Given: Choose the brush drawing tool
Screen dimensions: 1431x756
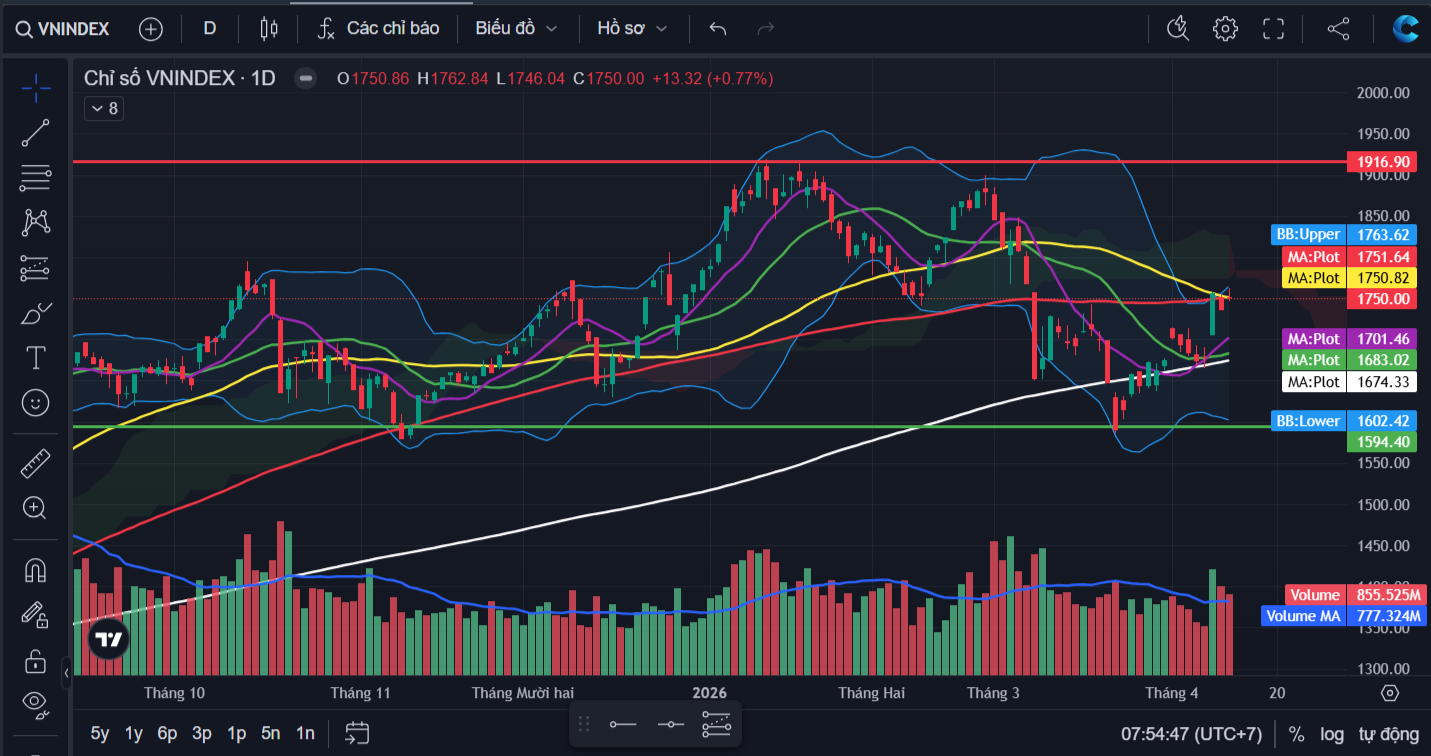Looking at the screenshot, I should (x=36, y=313).
